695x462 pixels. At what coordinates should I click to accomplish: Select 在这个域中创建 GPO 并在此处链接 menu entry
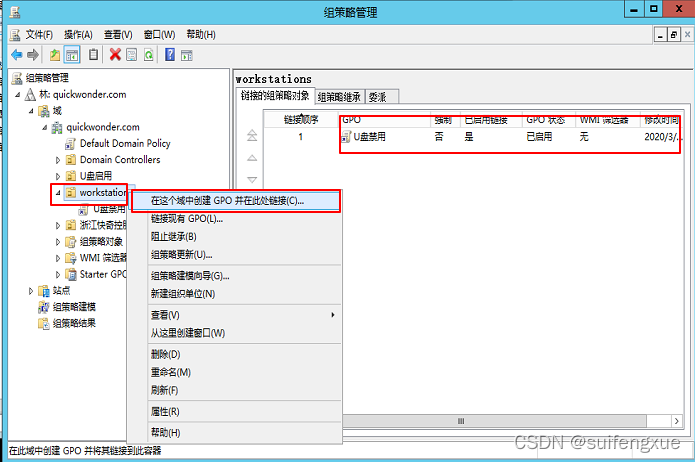[x=236, y=201]
